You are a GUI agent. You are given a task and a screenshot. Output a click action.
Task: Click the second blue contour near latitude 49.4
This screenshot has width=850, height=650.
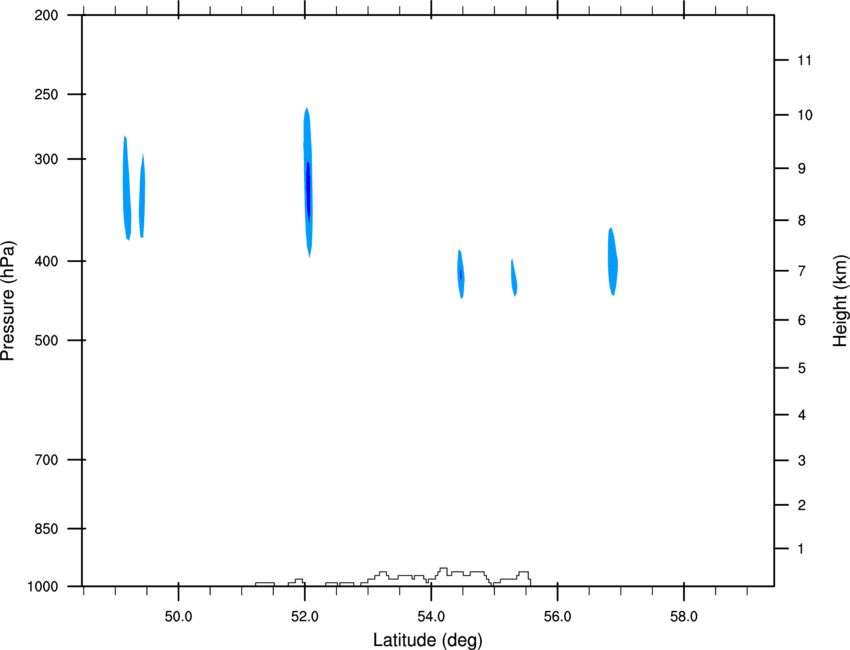pos(142,197)
